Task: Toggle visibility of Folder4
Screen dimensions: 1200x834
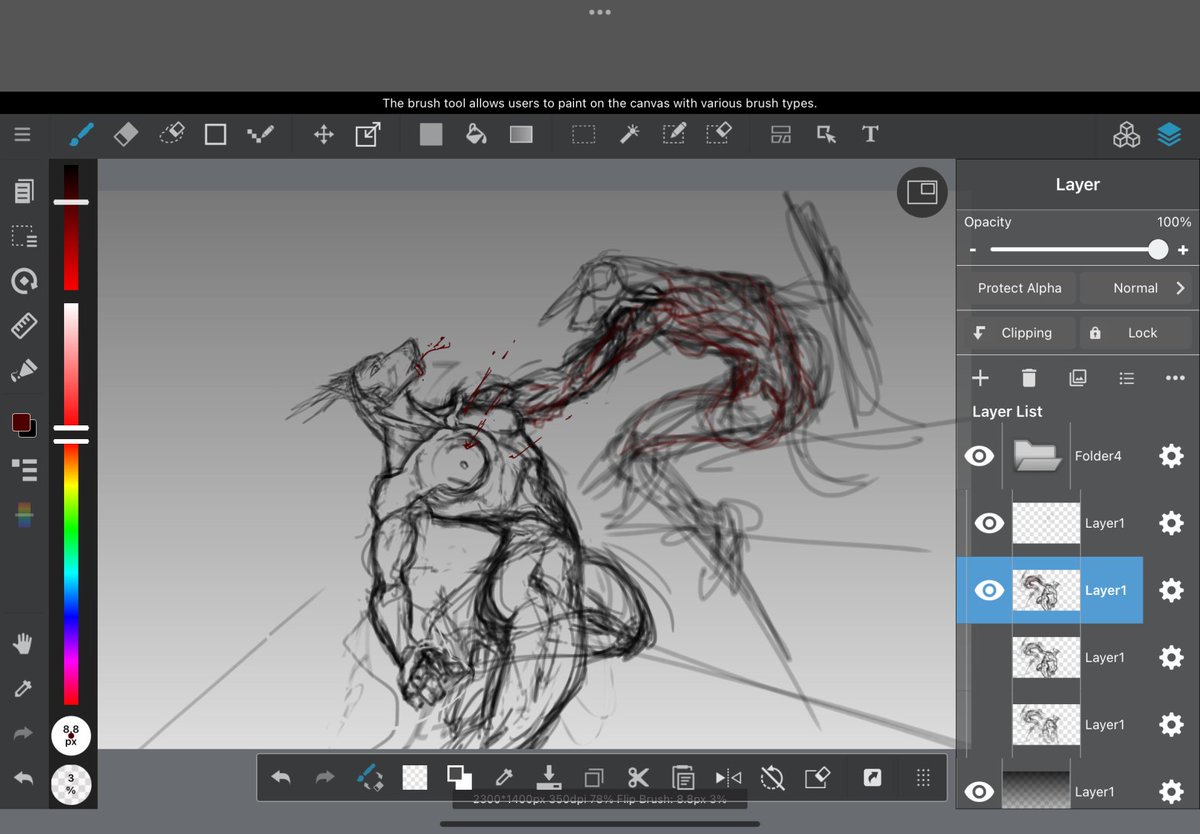Action: pos(979,456)
